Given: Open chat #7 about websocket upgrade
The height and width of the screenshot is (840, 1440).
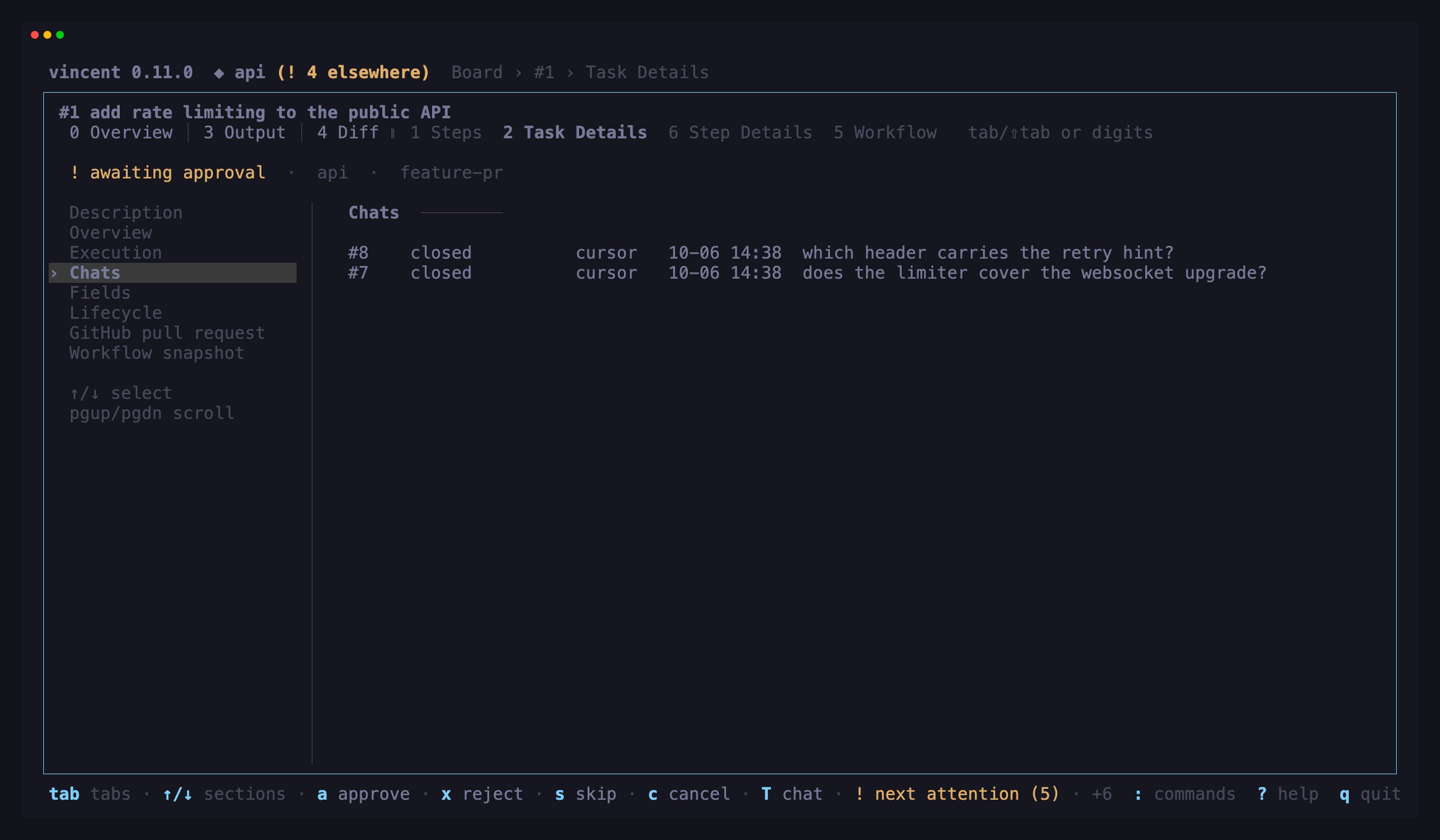Looking at the screenshot, I should coord(807,273).
